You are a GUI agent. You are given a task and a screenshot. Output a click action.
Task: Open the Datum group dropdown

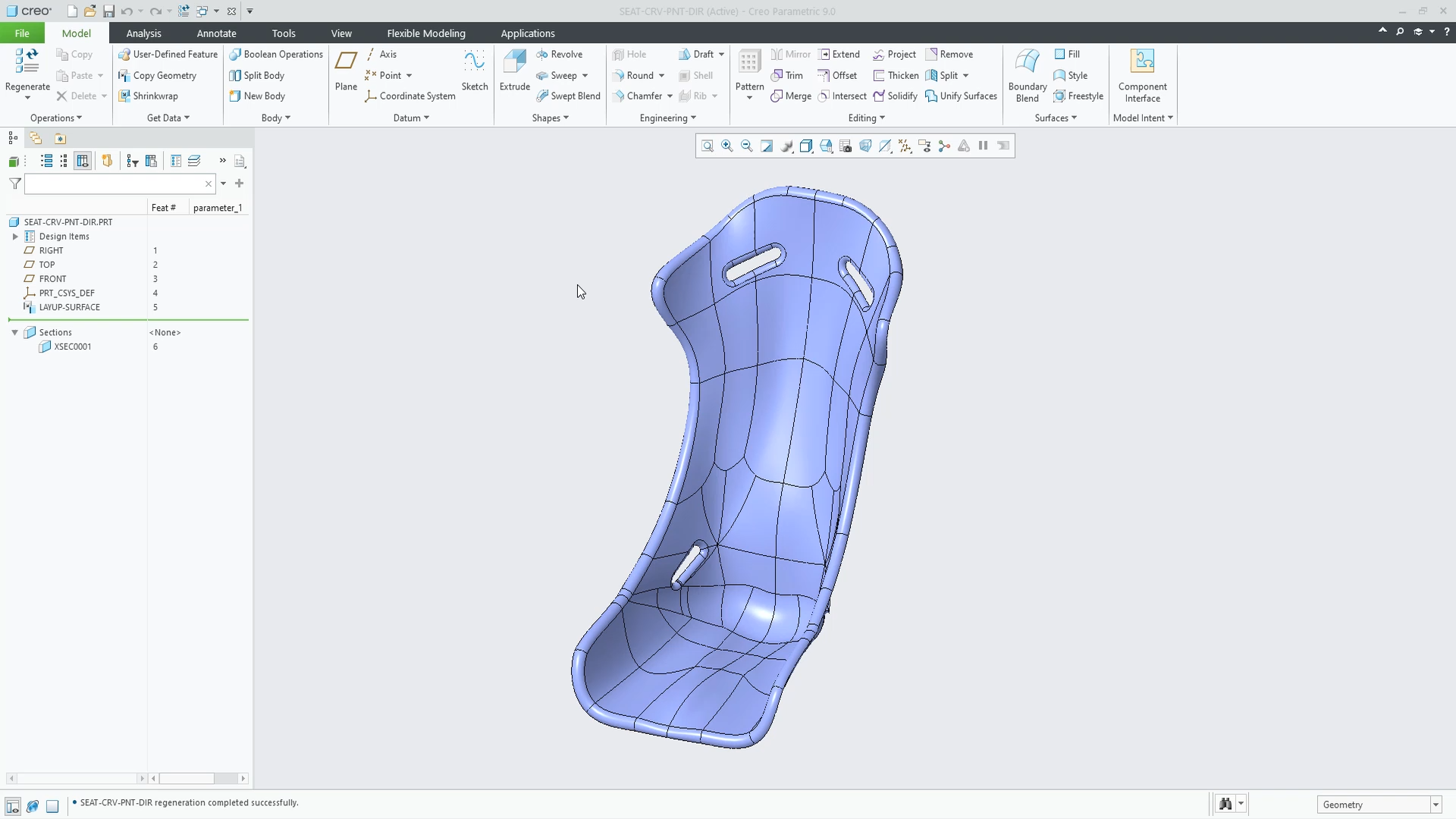click(x=411, y=118)
